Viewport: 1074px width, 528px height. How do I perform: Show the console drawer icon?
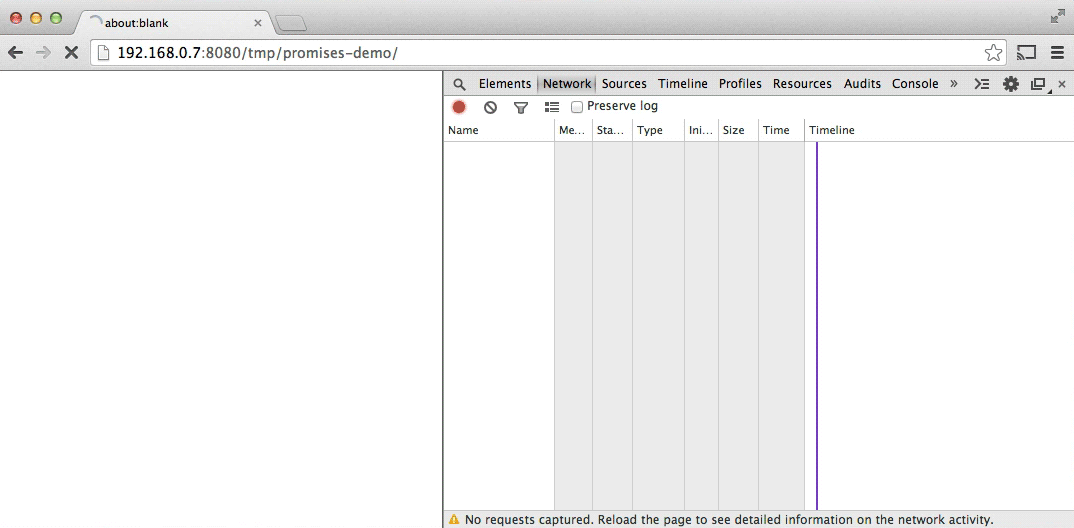click(x=982, y=84)
